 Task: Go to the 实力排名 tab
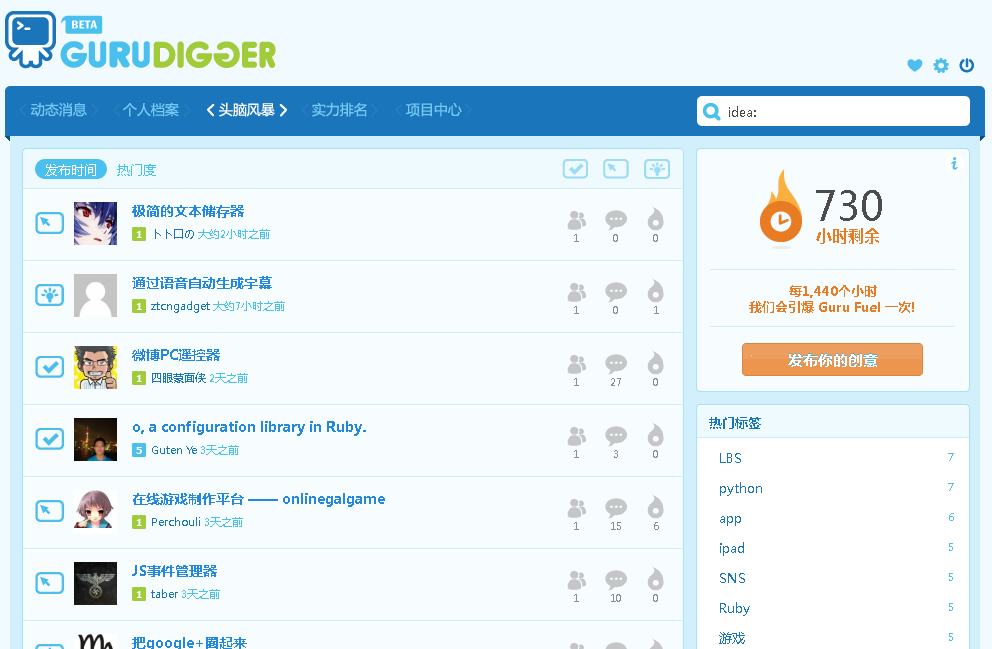[x=339, y=110]
